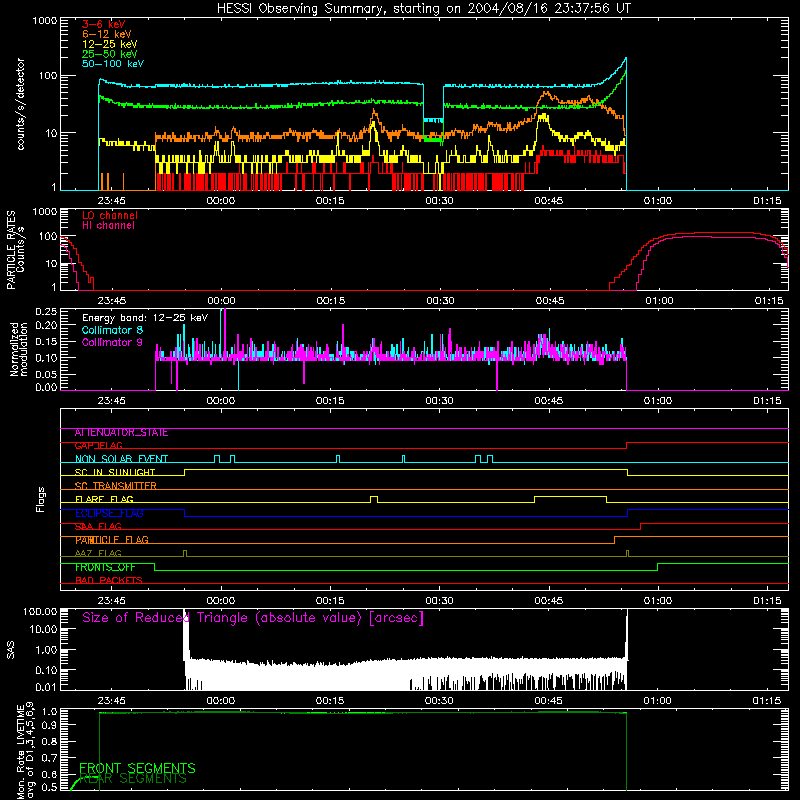Click the BAD_PACKETS flag label

tap(109, 580)
